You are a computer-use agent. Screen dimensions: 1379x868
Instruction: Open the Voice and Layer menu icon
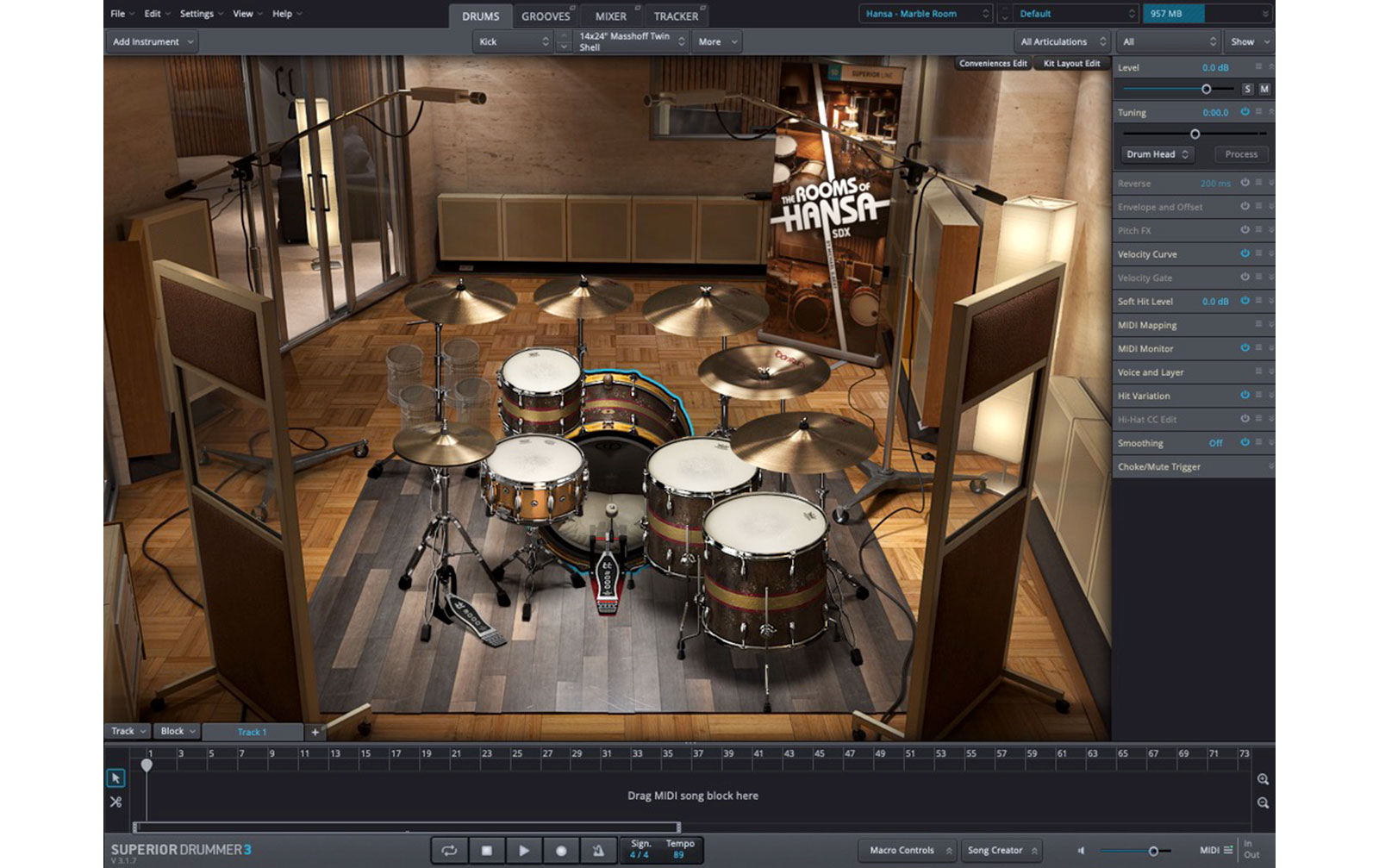point(1258,372)
